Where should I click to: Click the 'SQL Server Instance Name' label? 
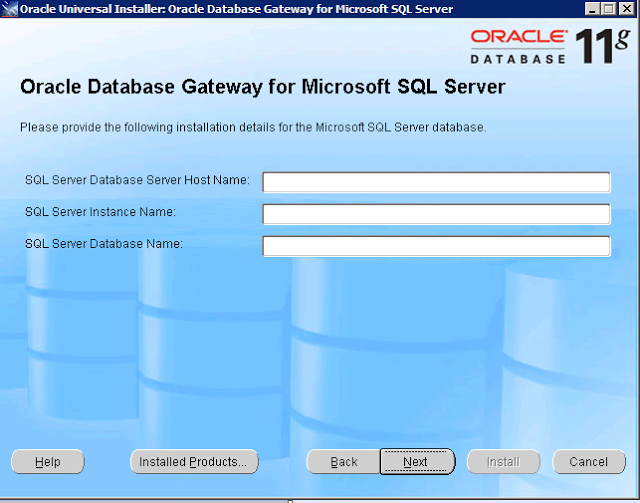[x=100, y=212]
